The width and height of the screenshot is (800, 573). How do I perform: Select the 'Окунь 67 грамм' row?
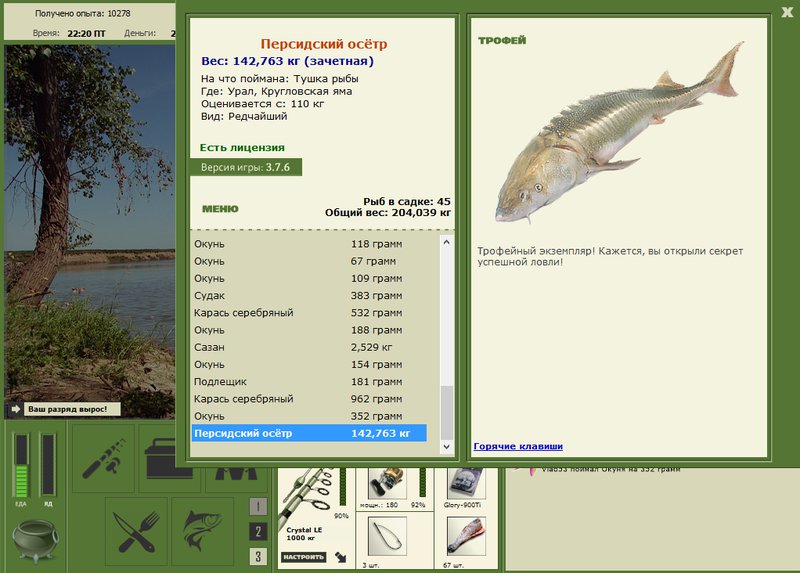(309, 261)
